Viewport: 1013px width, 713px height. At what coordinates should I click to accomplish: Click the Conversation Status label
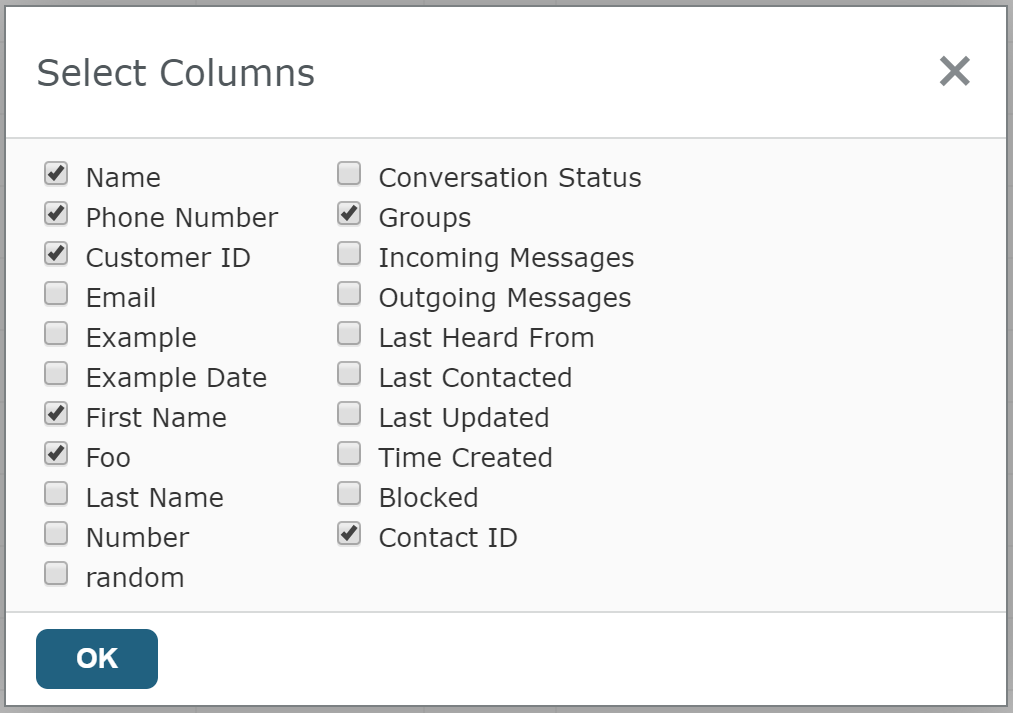(x=510, y=178)
